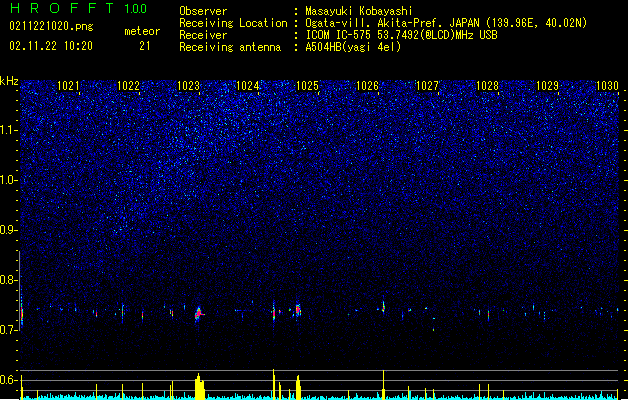Click the kHz axis unit label
This screenshot has height=400, width=629.
9,81
